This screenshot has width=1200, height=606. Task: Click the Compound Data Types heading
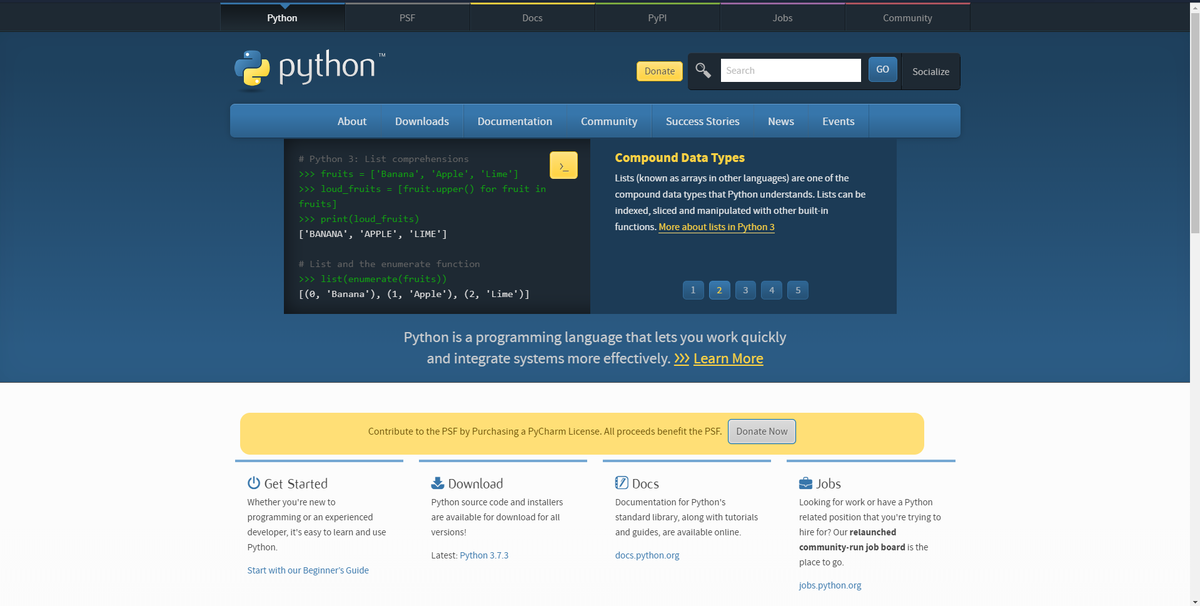[680, 157]
